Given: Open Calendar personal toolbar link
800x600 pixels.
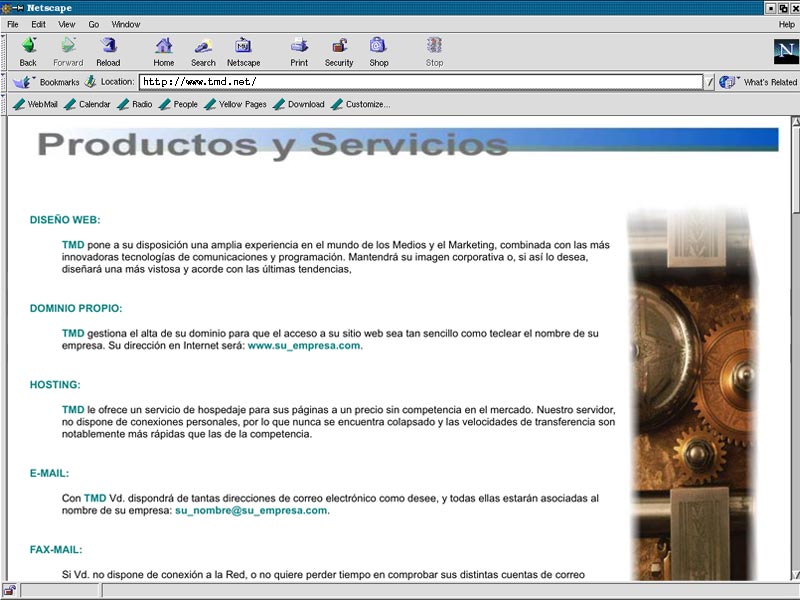Looking at the screenshot, I should tap(87, 104).
